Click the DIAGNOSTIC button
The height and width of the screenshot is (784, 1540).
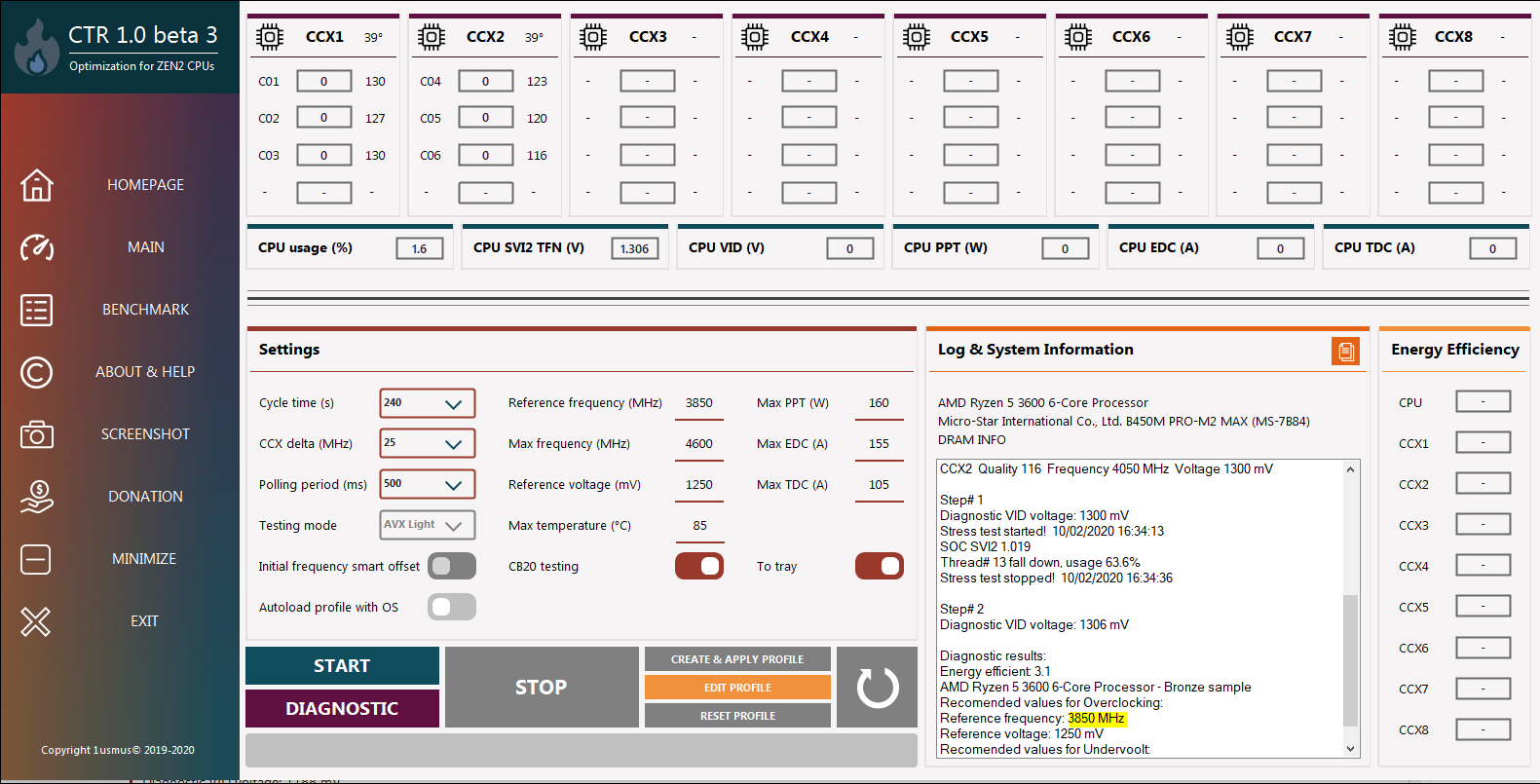(342, 708)
